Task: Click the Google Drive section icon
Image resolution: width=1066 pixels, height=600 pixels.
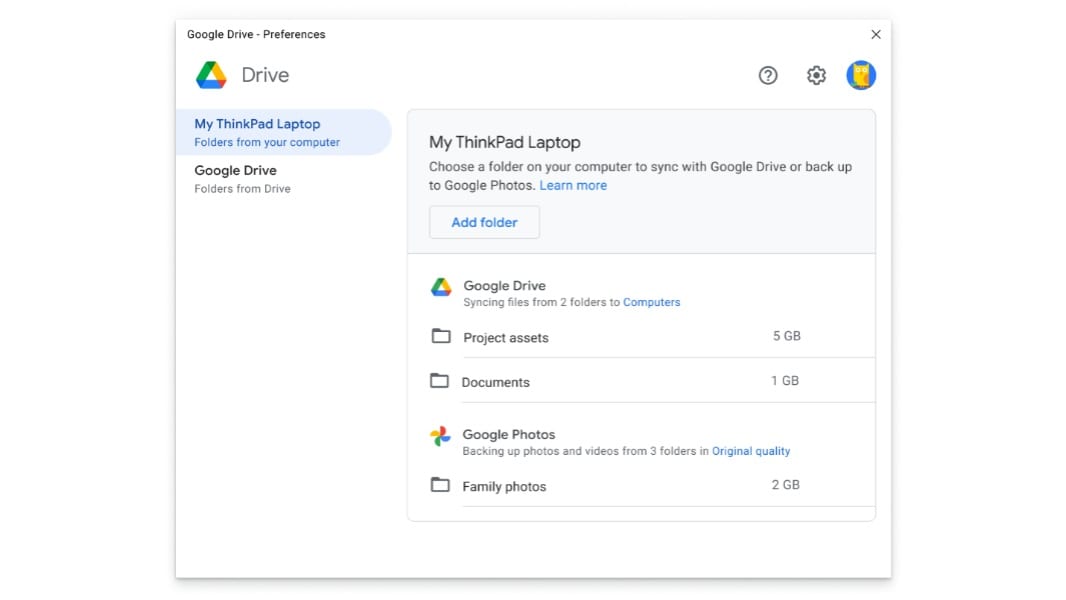Action: pos(441,288)
